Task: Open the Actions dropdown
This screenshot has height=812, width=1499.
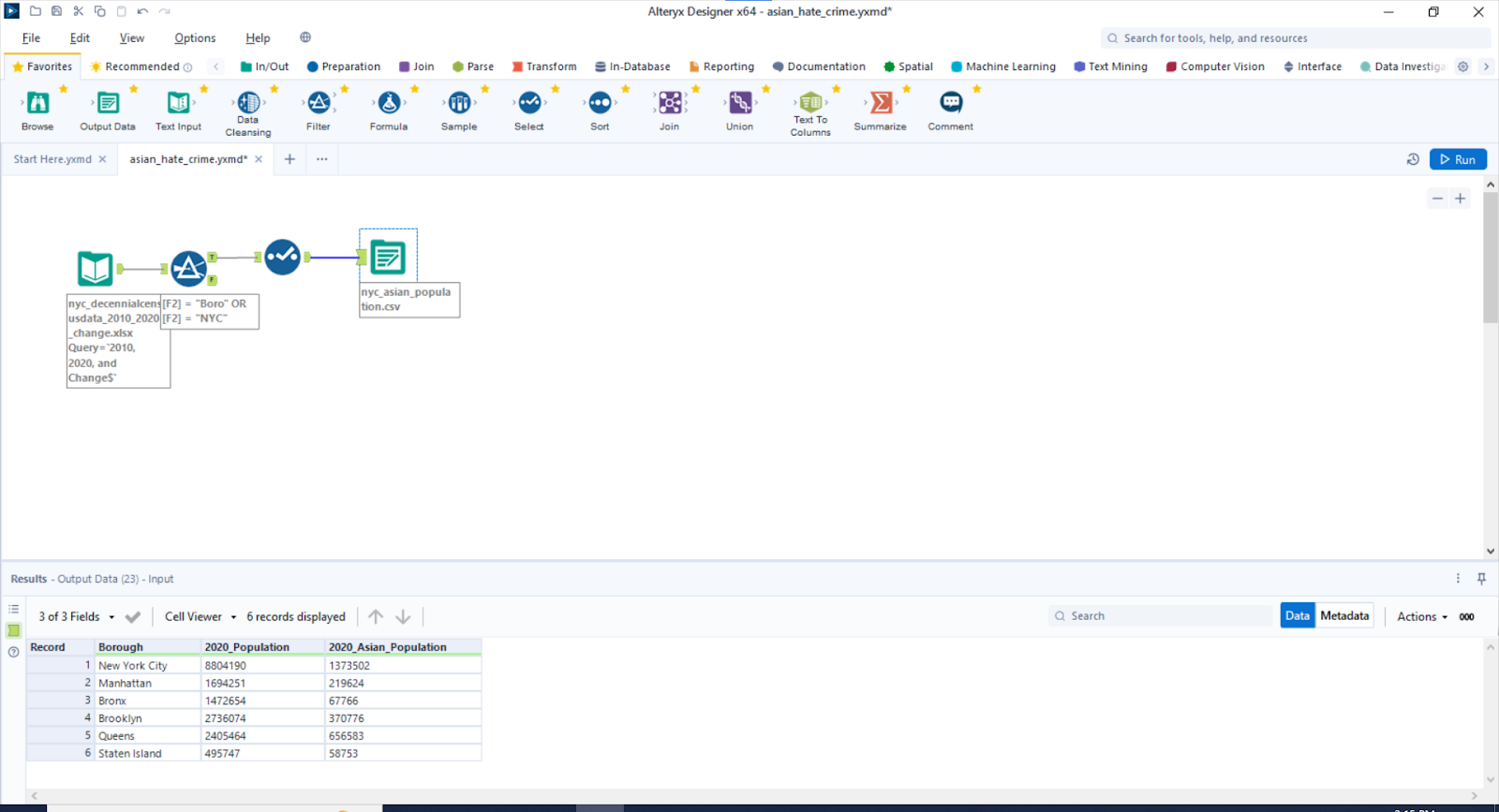Action: coord(1422,616)
